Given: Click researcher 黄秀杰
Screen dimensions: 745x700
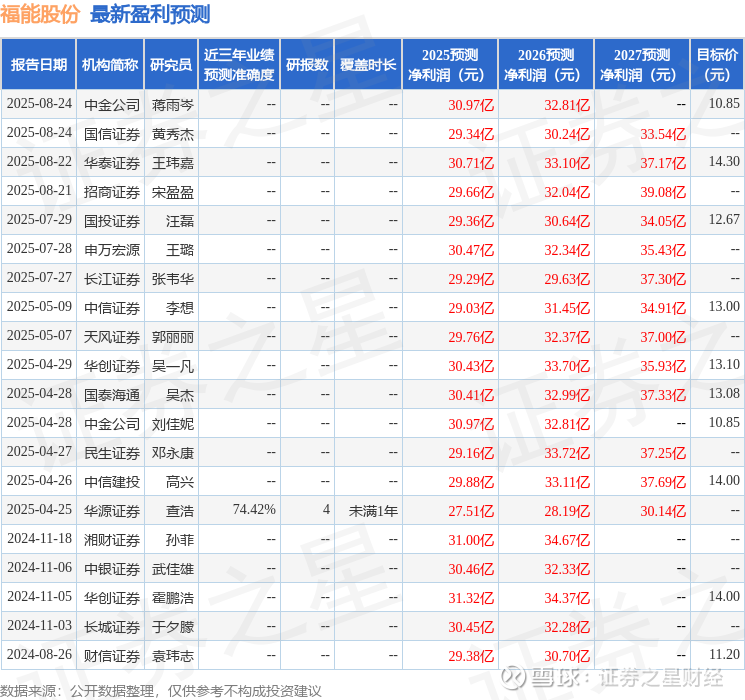Looking at the screenshot, I should tap(173, 134).
